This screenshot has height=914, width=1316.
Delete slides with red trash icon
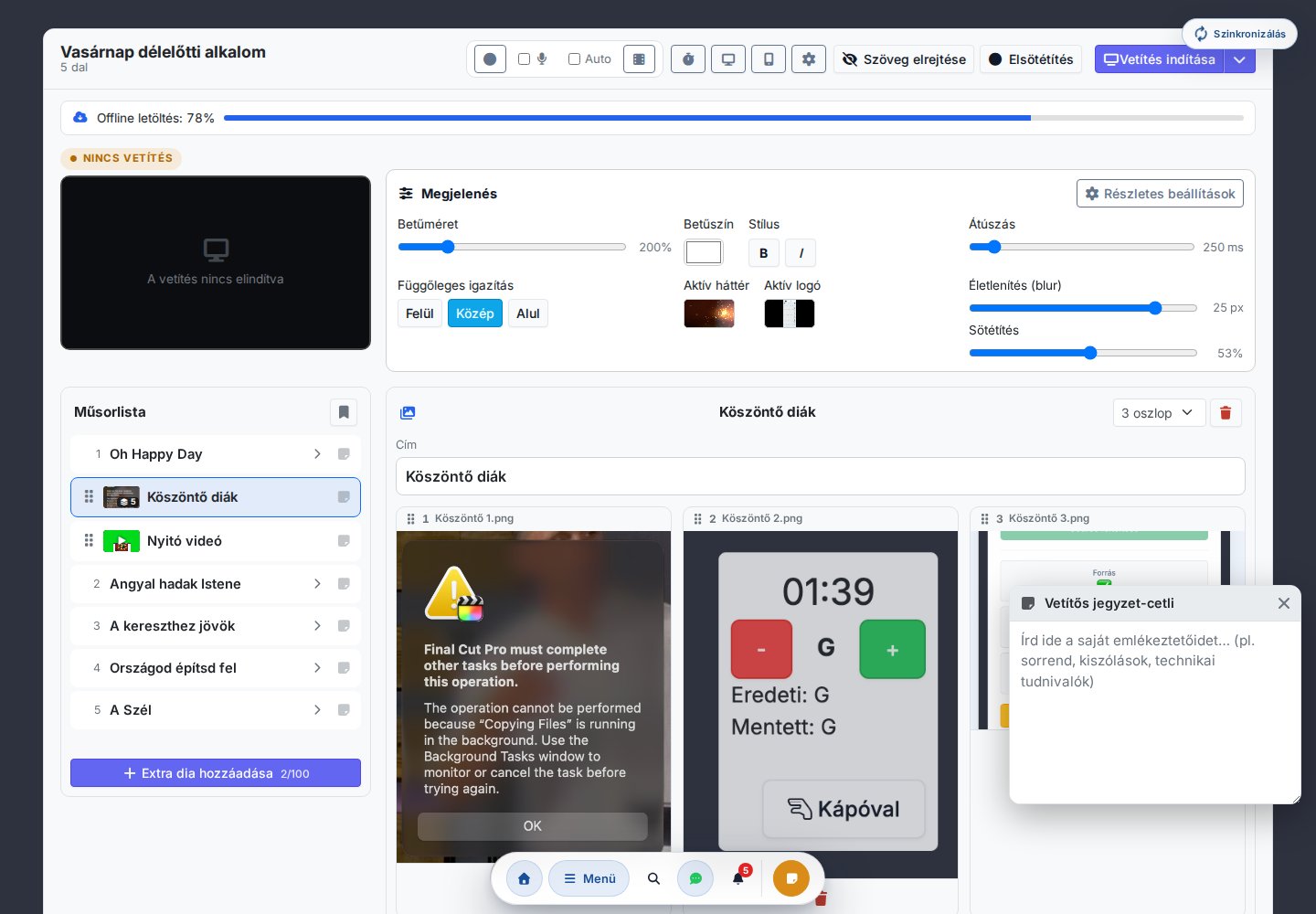pos(1226,413)
